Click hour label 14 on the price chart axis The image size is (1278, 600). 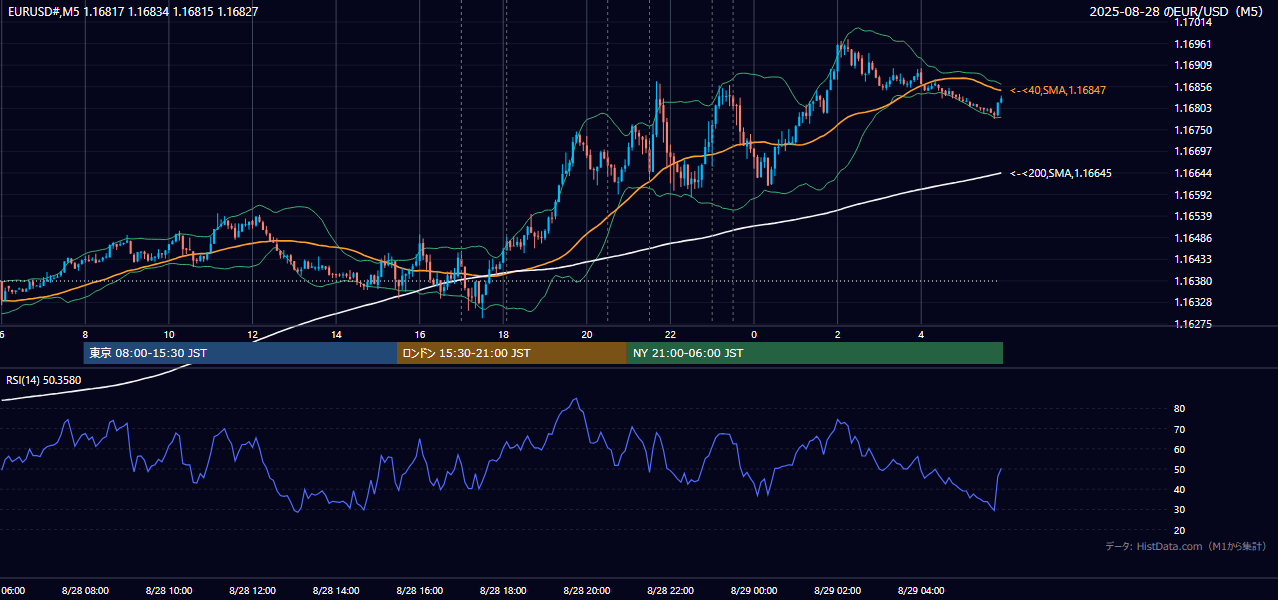(x=336, y=335)
